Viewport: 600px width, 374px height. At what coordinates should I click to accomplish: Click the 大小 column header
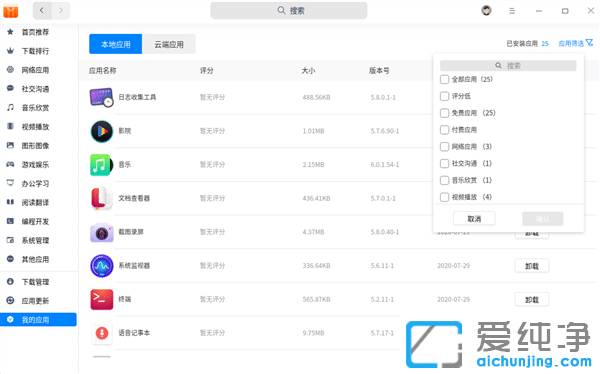tap(308, 70)
